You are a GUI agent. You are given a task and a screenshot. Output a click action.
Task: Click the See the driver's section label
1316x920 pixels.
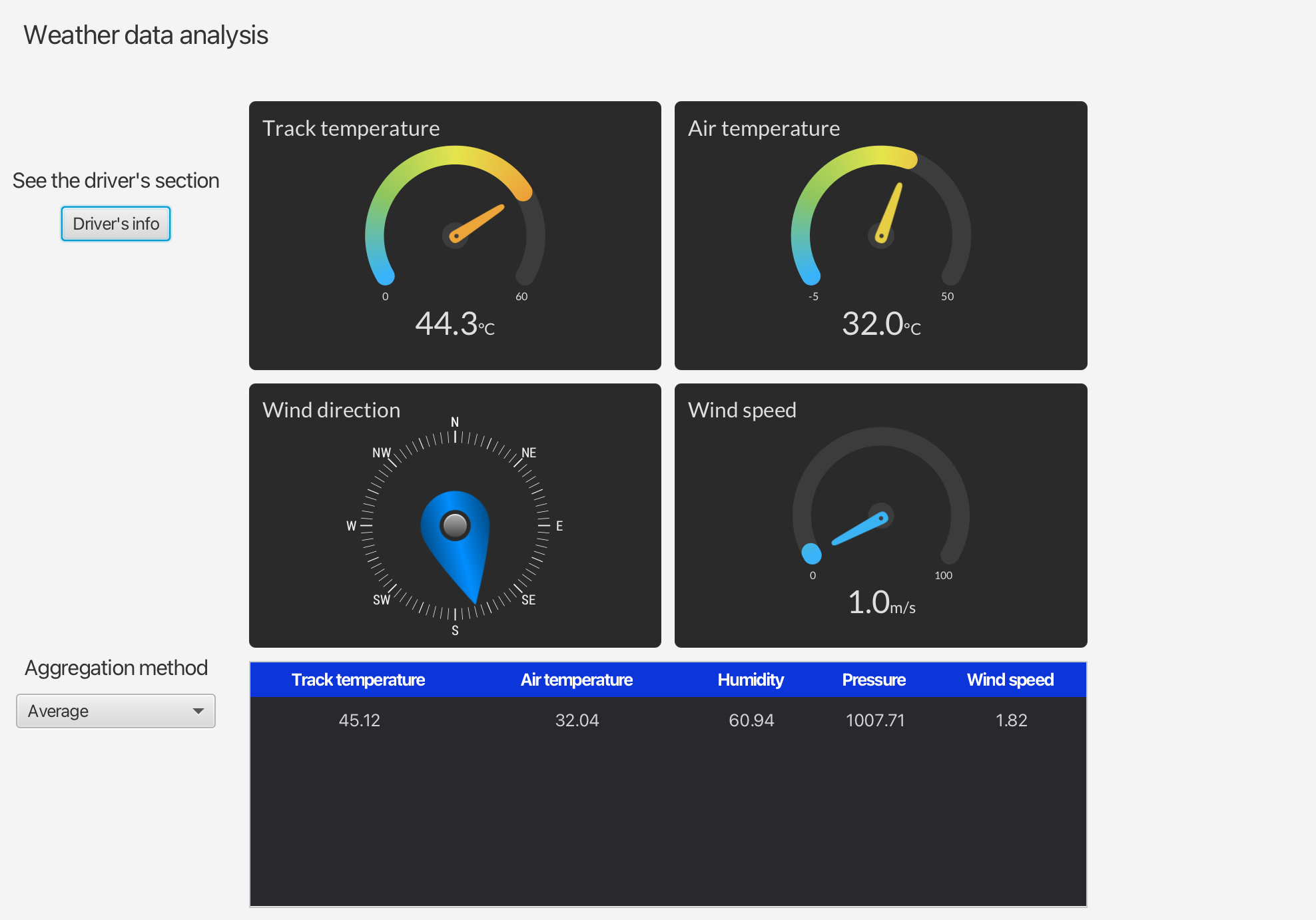[x=116, y=180]
